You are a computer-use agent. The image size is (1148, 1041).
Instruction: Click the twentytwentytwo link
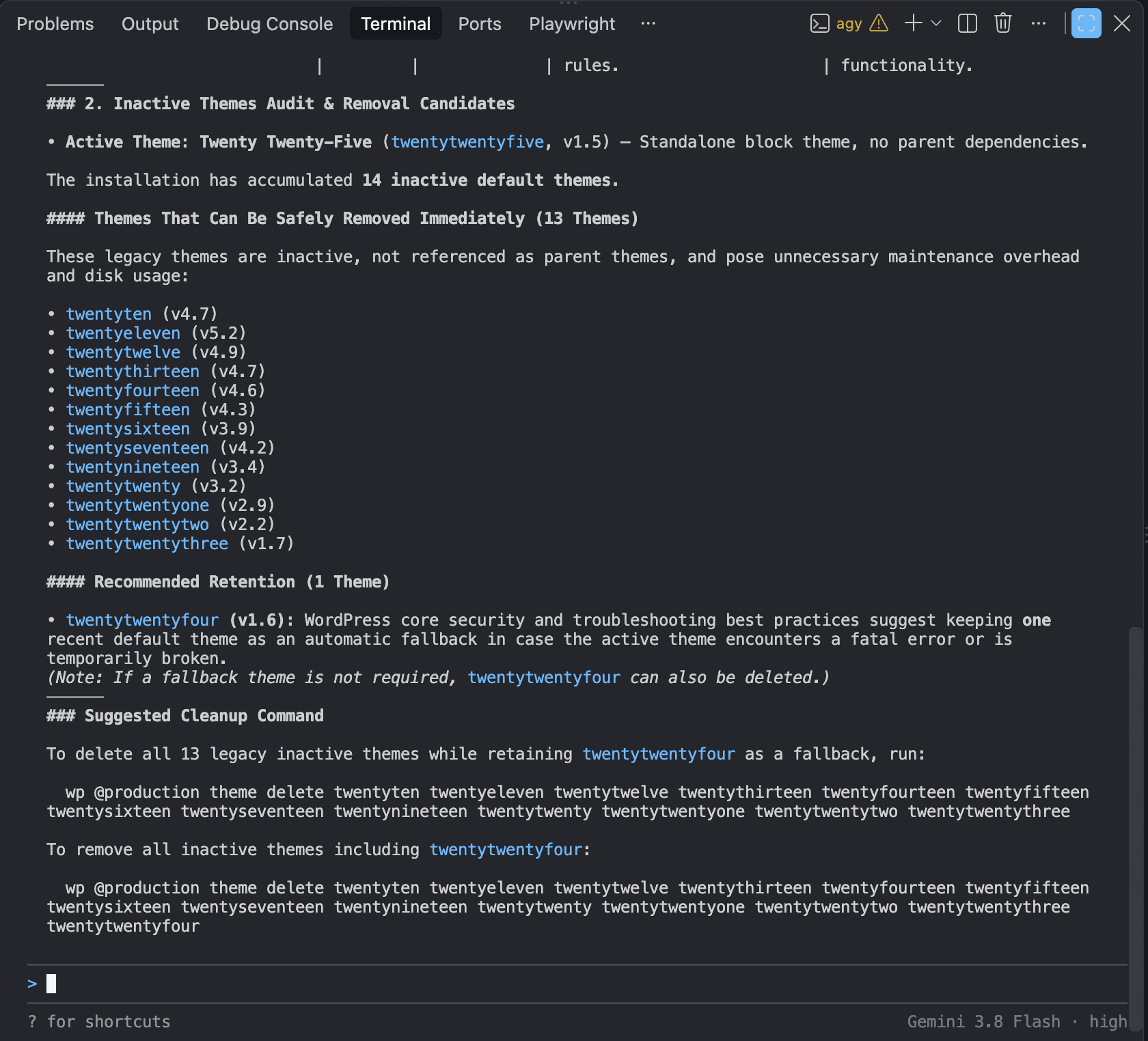(137, 525)
